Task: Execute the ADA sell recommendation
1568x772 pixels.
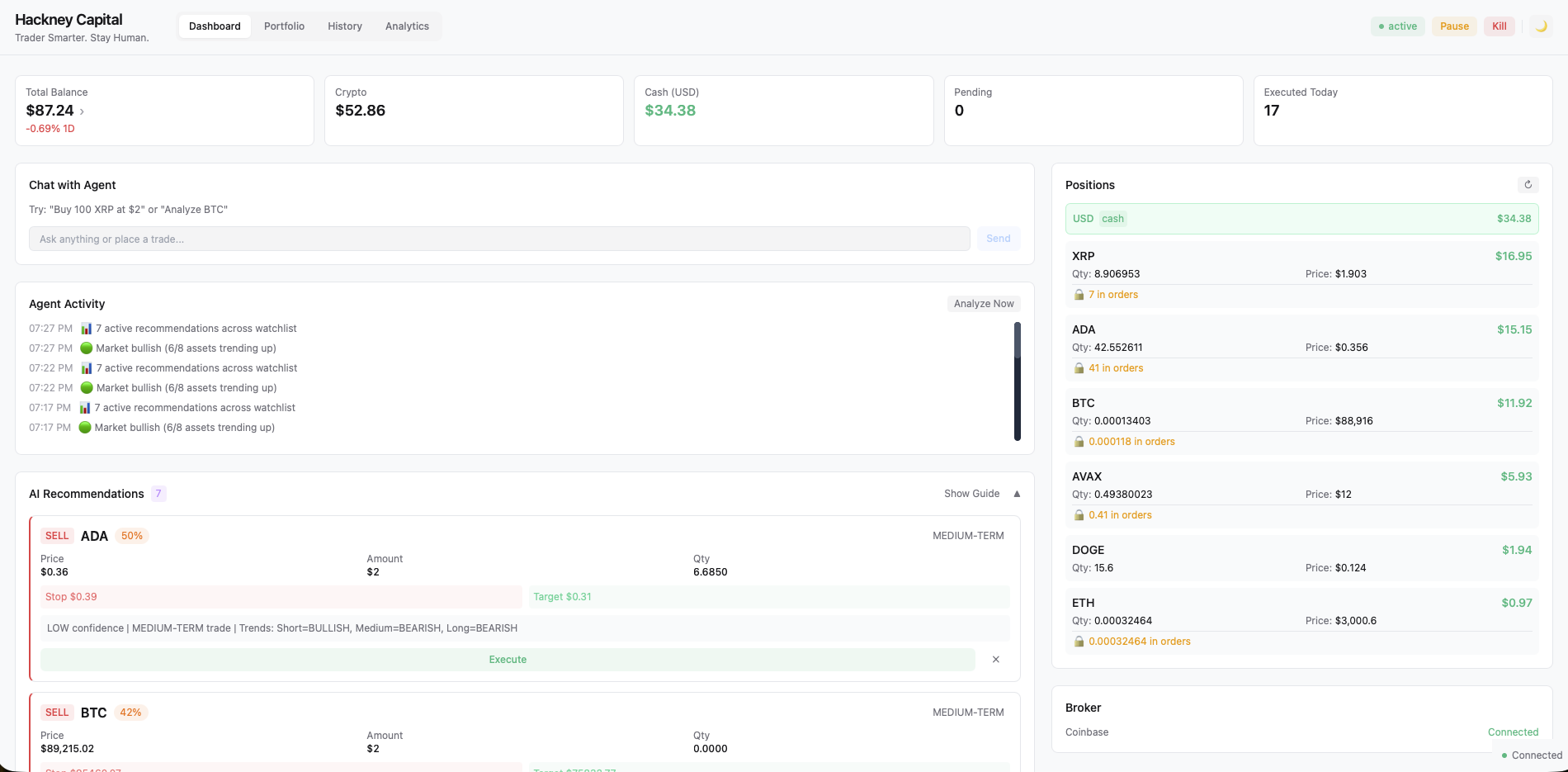Action: (x=507, y=659)
